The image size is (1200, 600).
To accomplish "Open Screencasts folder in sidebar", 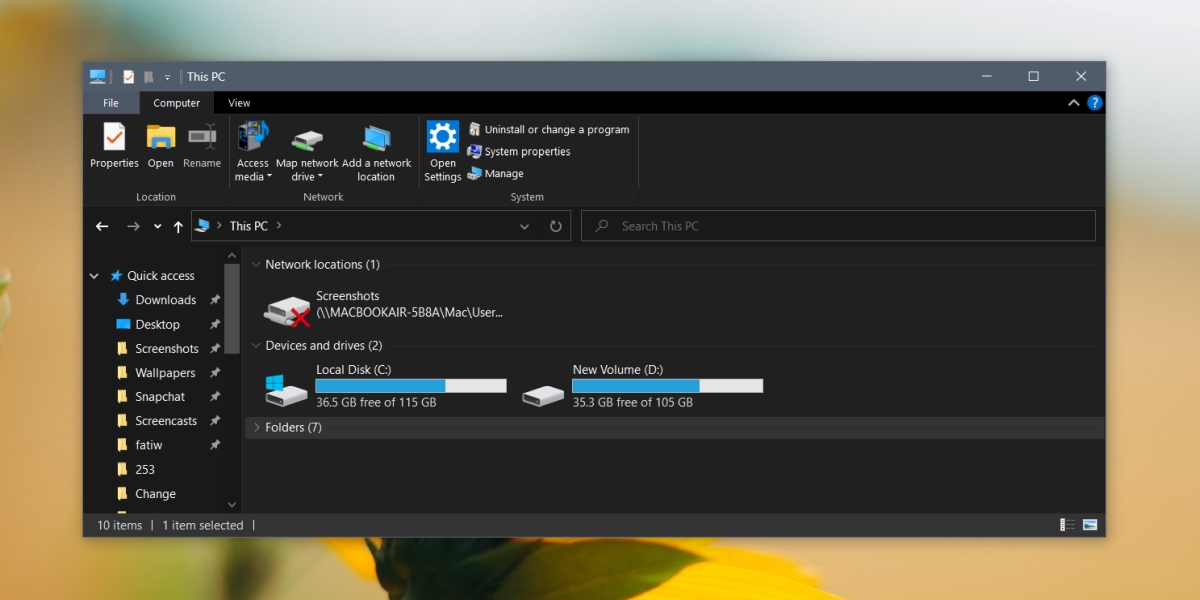I will click(166, 421).
